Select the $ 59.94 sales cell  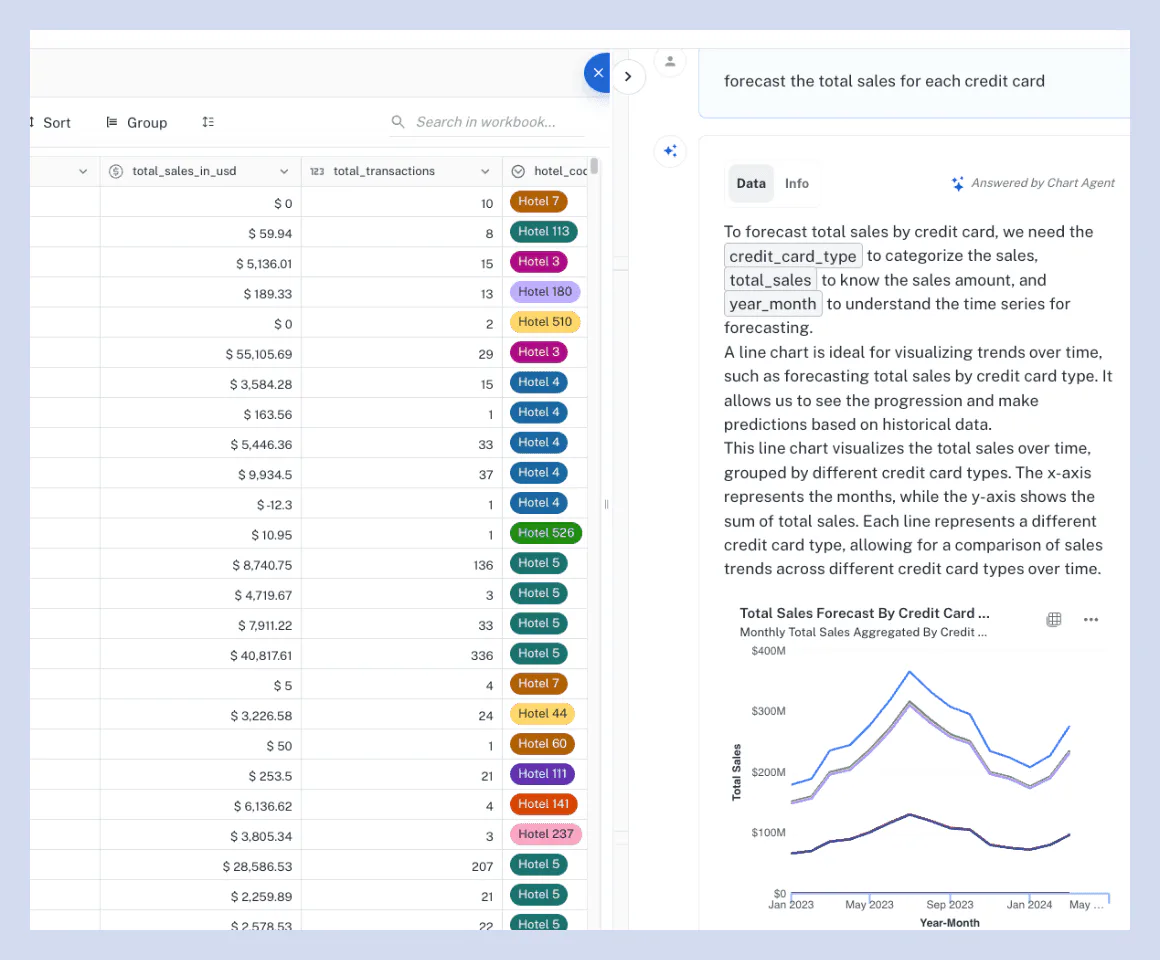[x=200, y=234]
